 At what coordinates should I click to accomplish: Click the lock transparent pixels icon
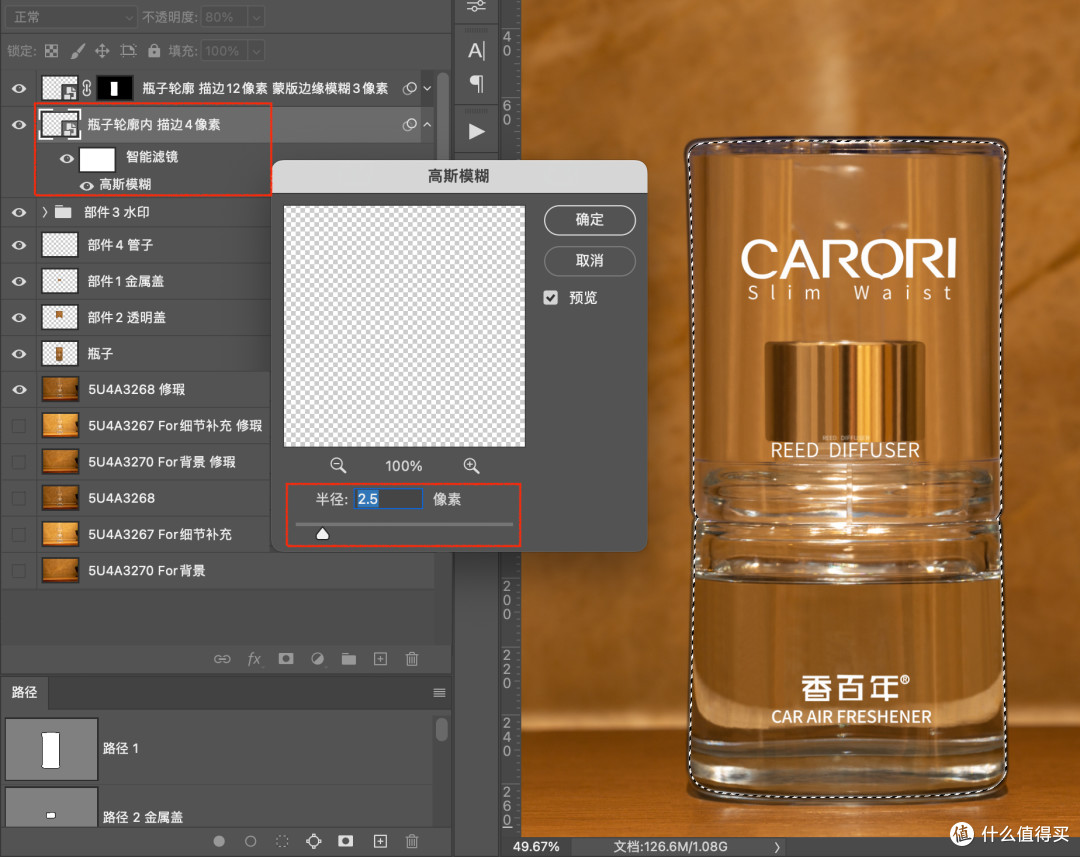tap(52, 51)
